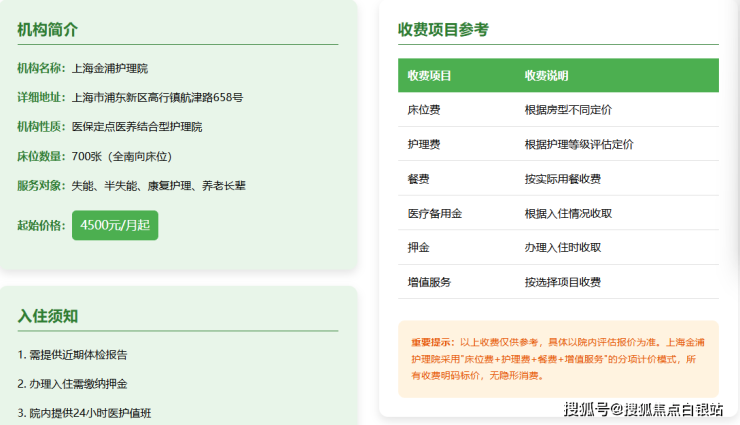
Task: Click the 机构性质 label
Action: 41,126
